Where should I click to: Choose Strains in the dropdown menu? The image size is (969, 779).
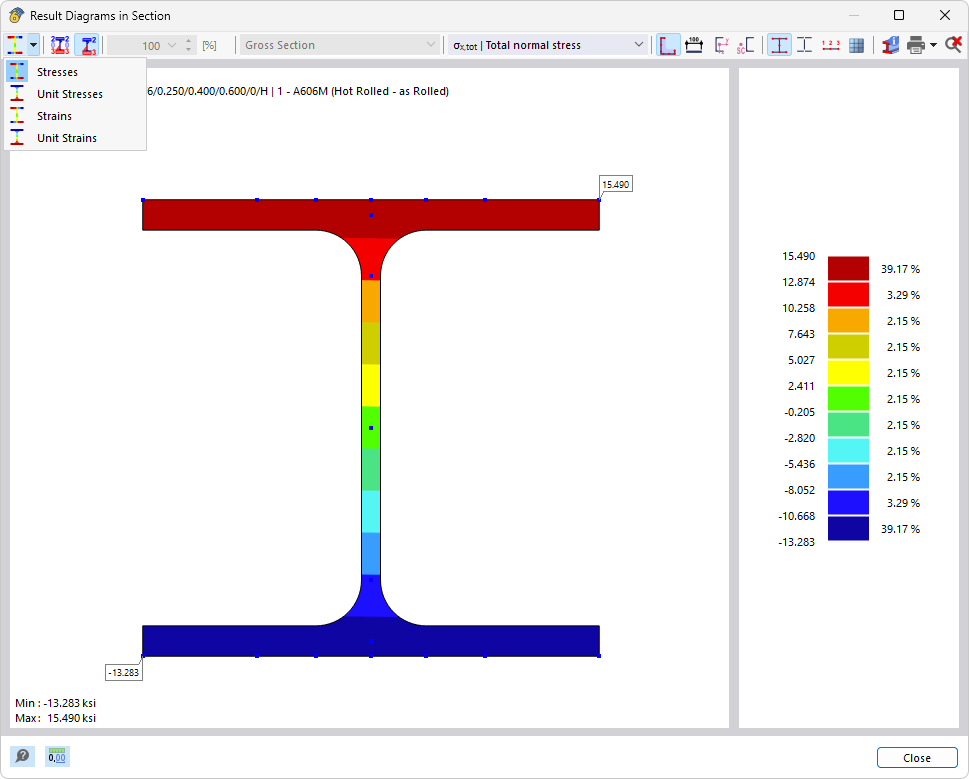(x=54, y=116)
